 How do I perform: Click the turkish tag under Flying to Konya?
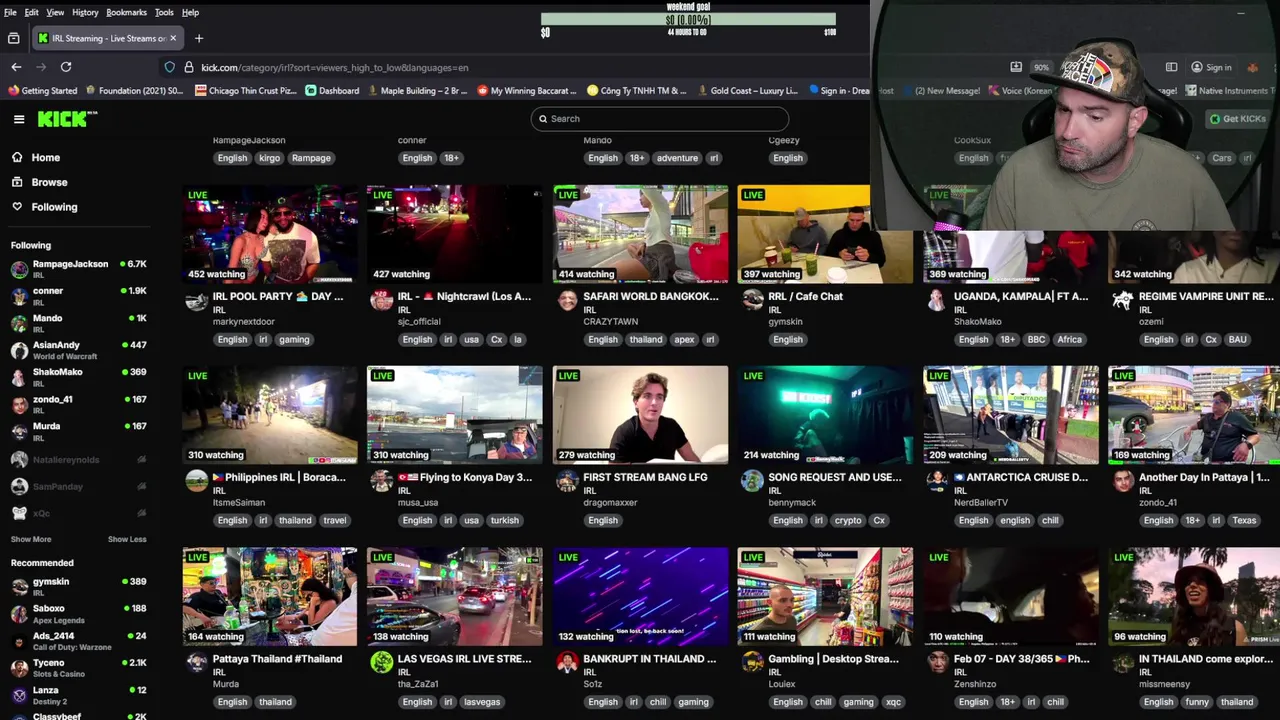pyautogui.click(x=504, y=520)
